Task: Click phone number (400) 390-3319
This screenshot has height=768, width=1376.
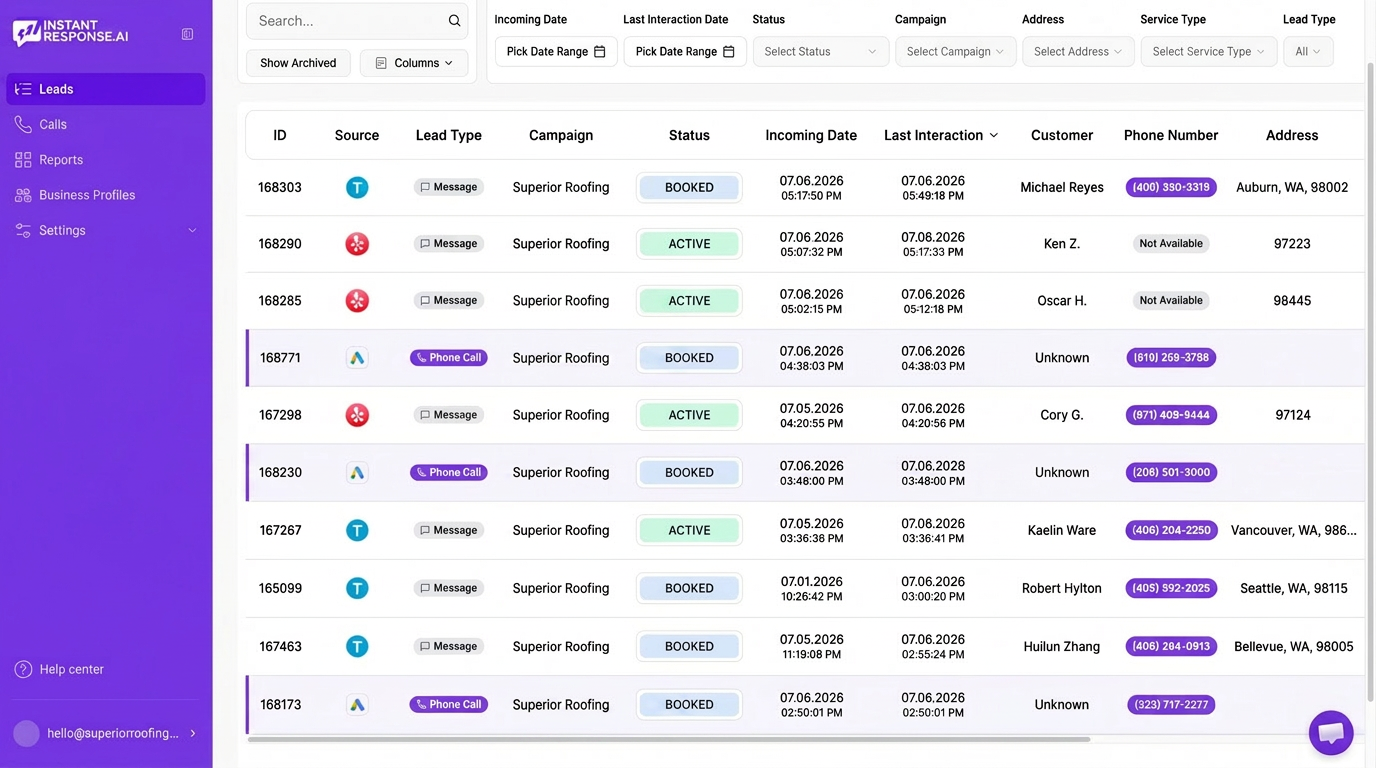Action: pyautogui.click(x=1171, y=187)
